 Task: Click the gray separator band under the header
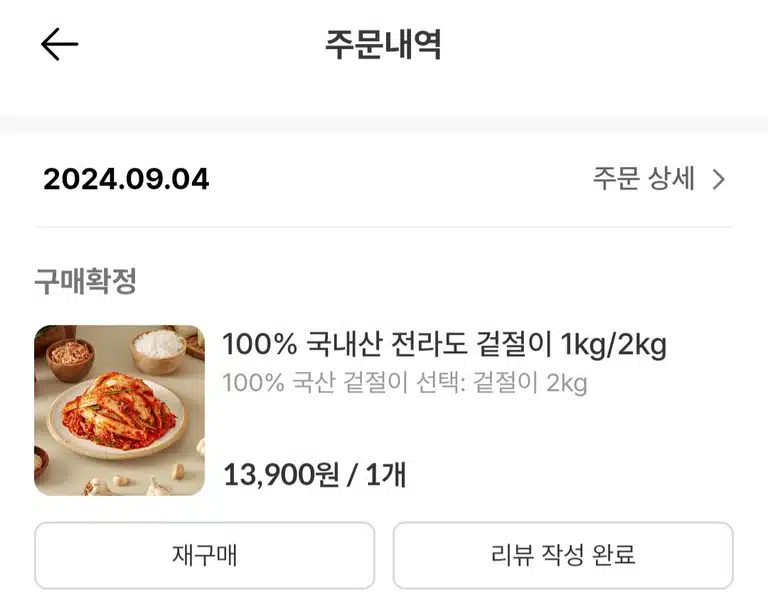point(384,124)
